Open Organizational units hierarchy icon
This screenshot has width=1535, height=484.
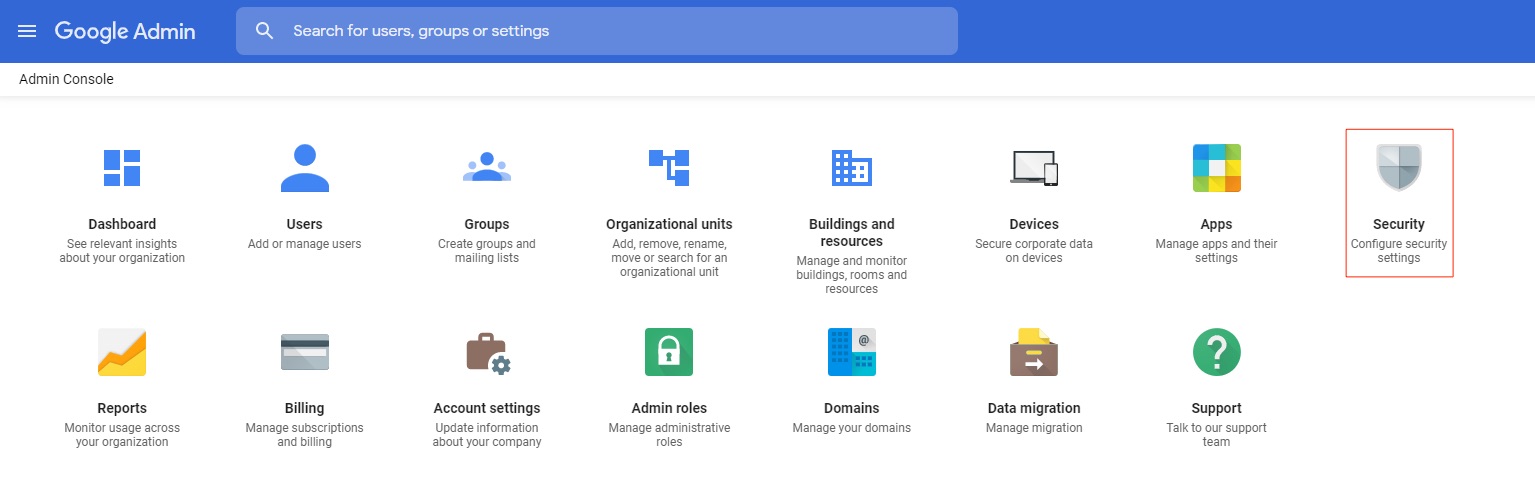point(669,168)
